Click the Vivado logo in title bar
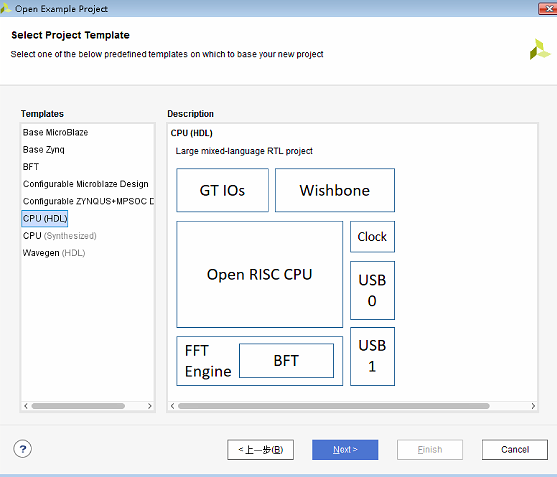Image resolution: width=557 pixels, height=477 pixels. click(x=5, y=9)
